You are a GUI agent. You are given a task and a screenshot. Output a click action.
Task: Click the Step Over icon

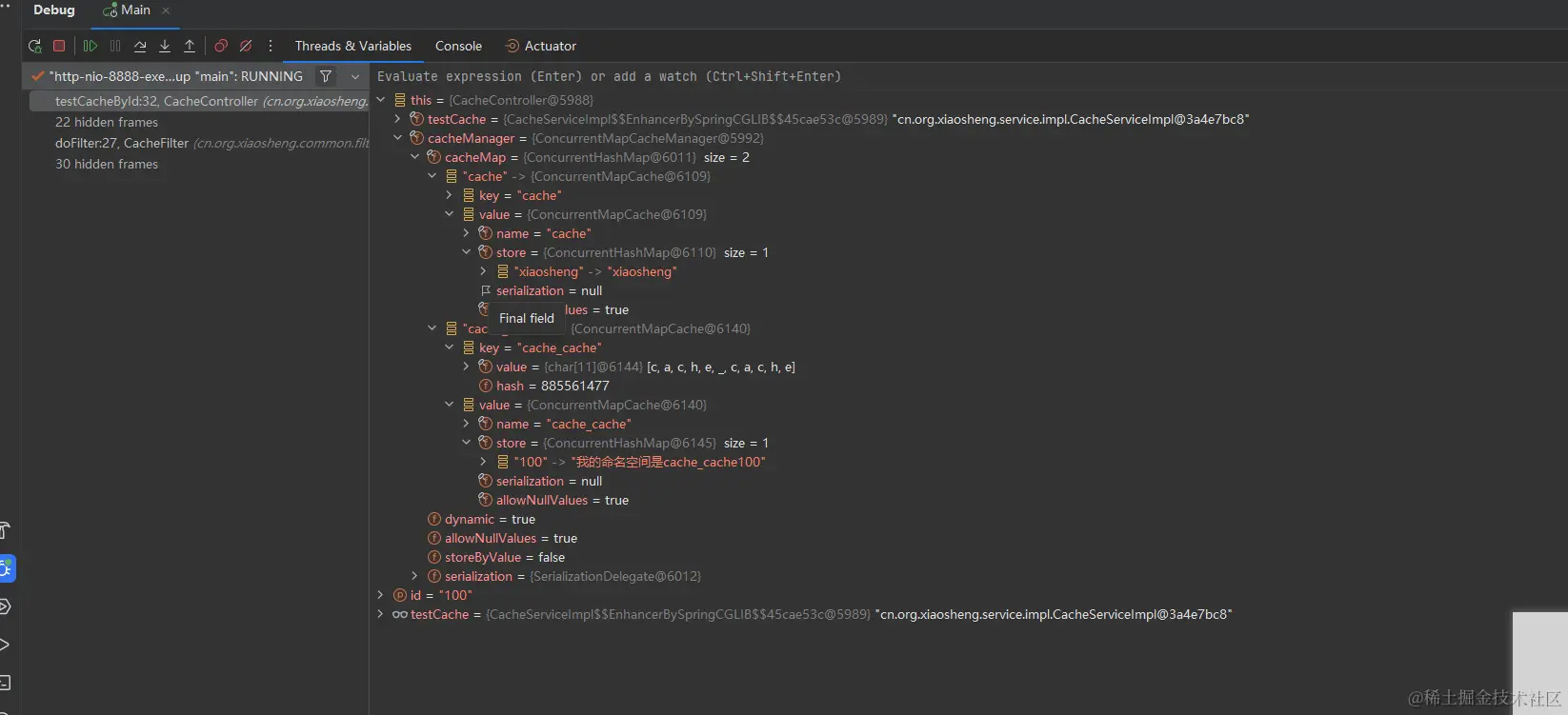[x=140, y=46]
